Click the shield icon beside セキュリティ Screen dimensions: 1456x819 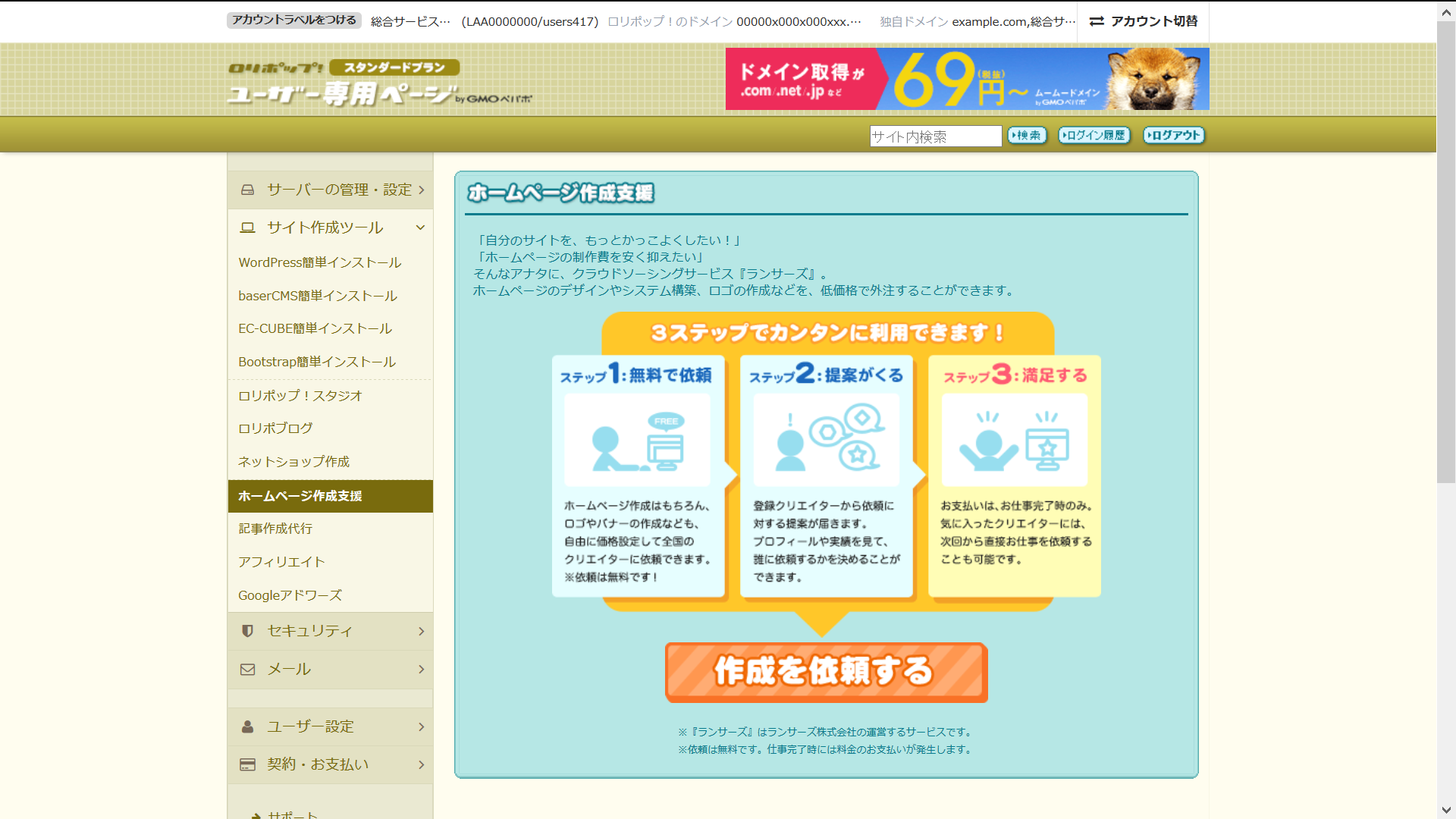247,631
